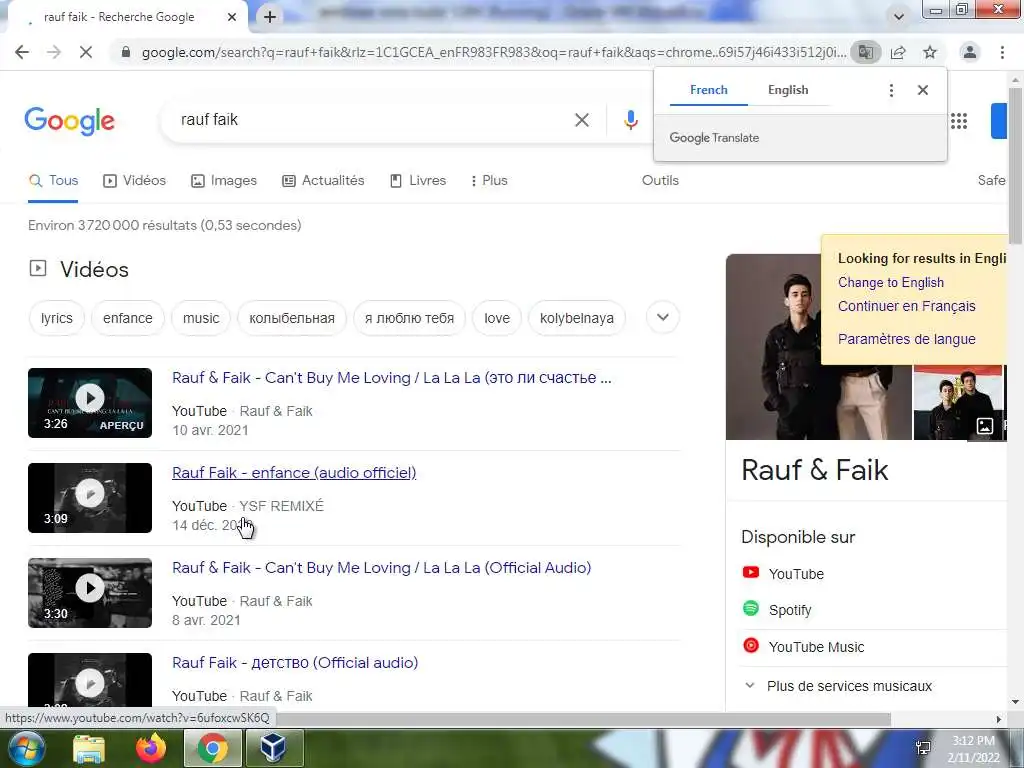Click the browser forward arrow
The width and height of the screenshot is (1024, 768).
coord(54,52)
